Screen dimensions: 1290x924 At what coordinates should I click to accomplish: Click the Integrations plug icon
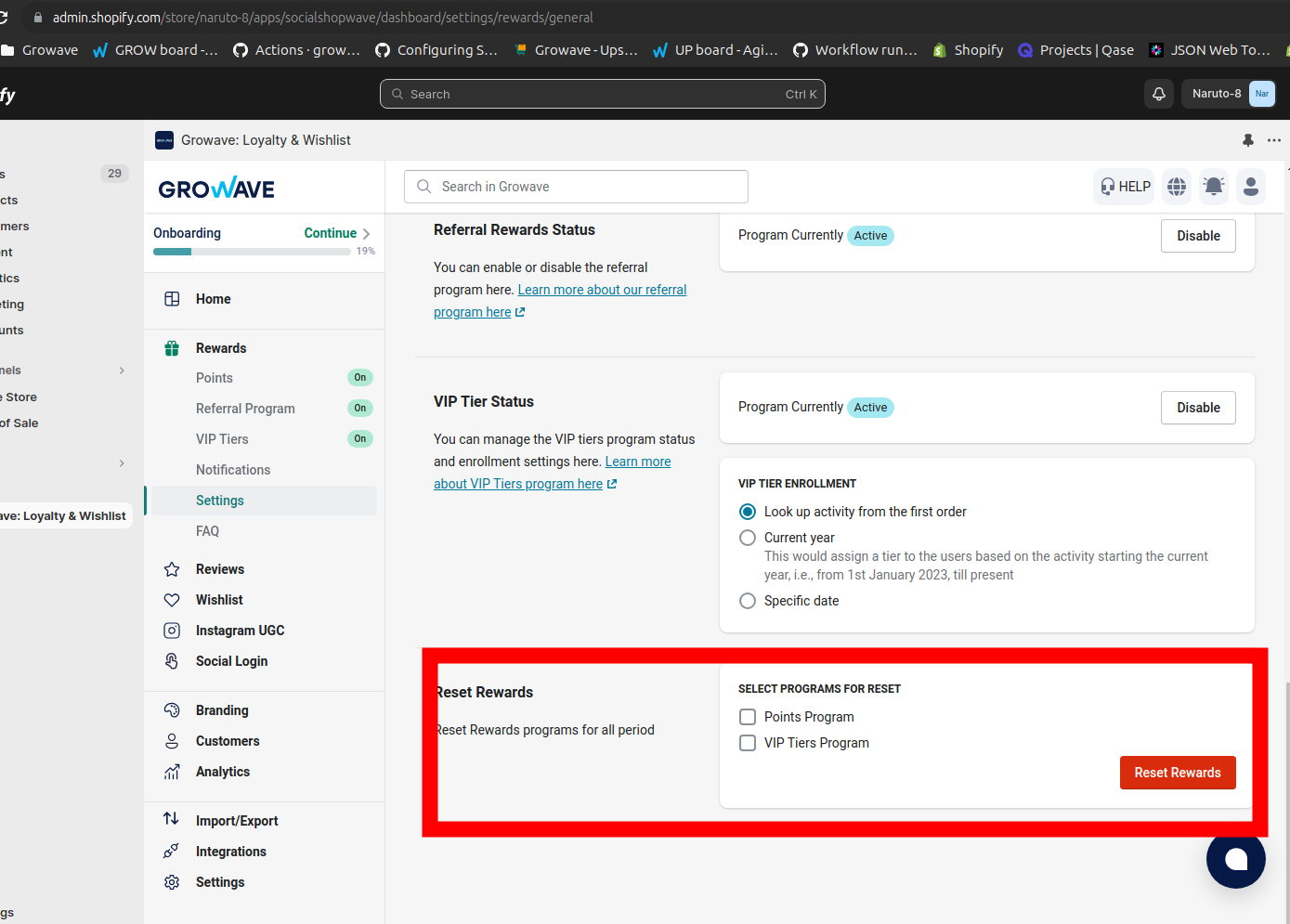click(x=172, y=852)
